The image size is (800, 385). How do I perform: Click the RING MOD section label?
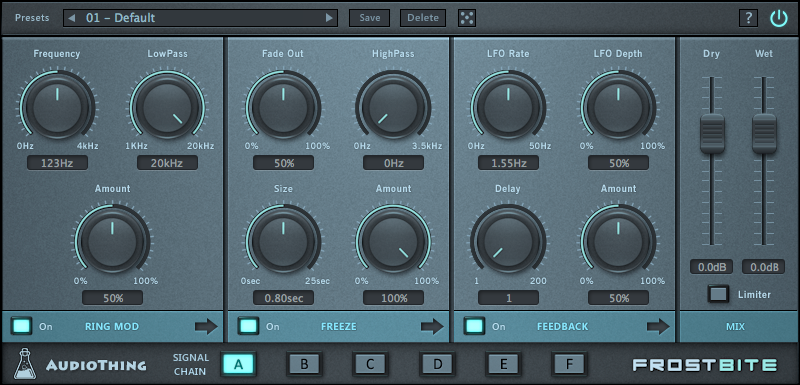[x=112, y=326]
